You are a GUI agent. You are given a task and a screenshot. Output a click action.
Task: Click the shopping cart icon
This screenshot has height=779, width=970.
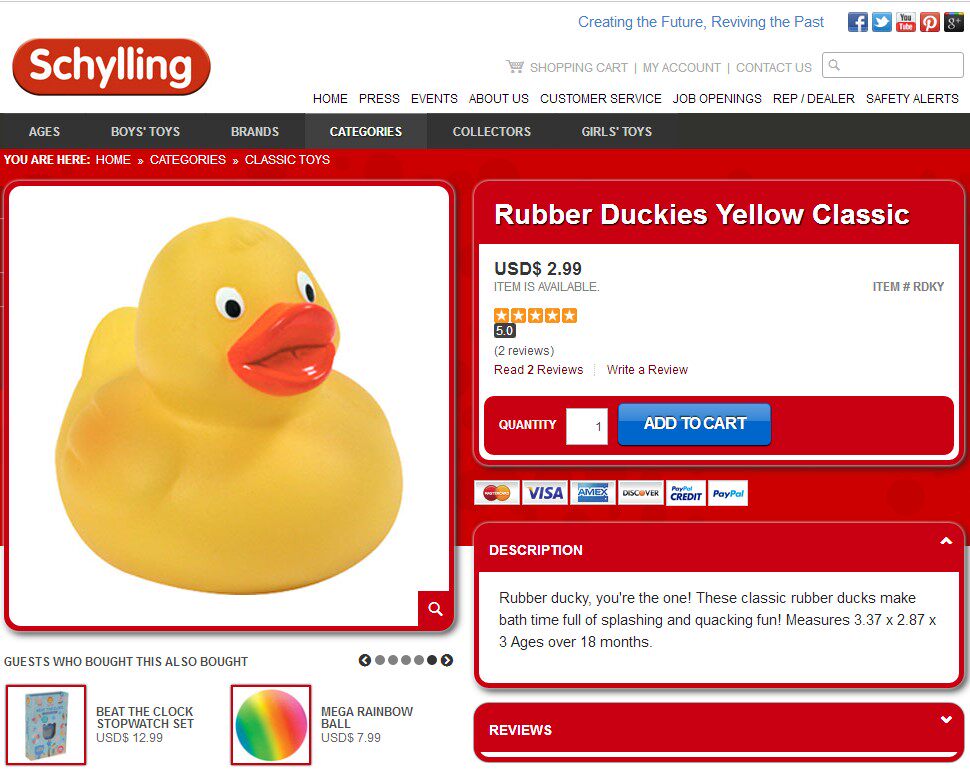[x=515, y=66]
